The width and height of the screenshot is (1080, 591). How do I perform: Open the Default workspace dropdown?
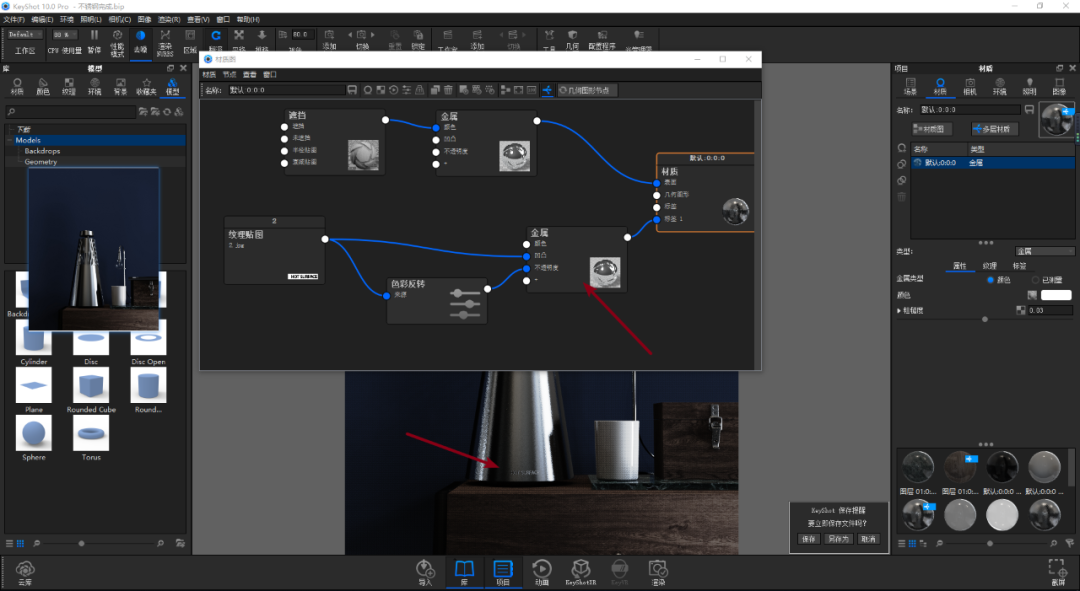[x=25, y=34]
